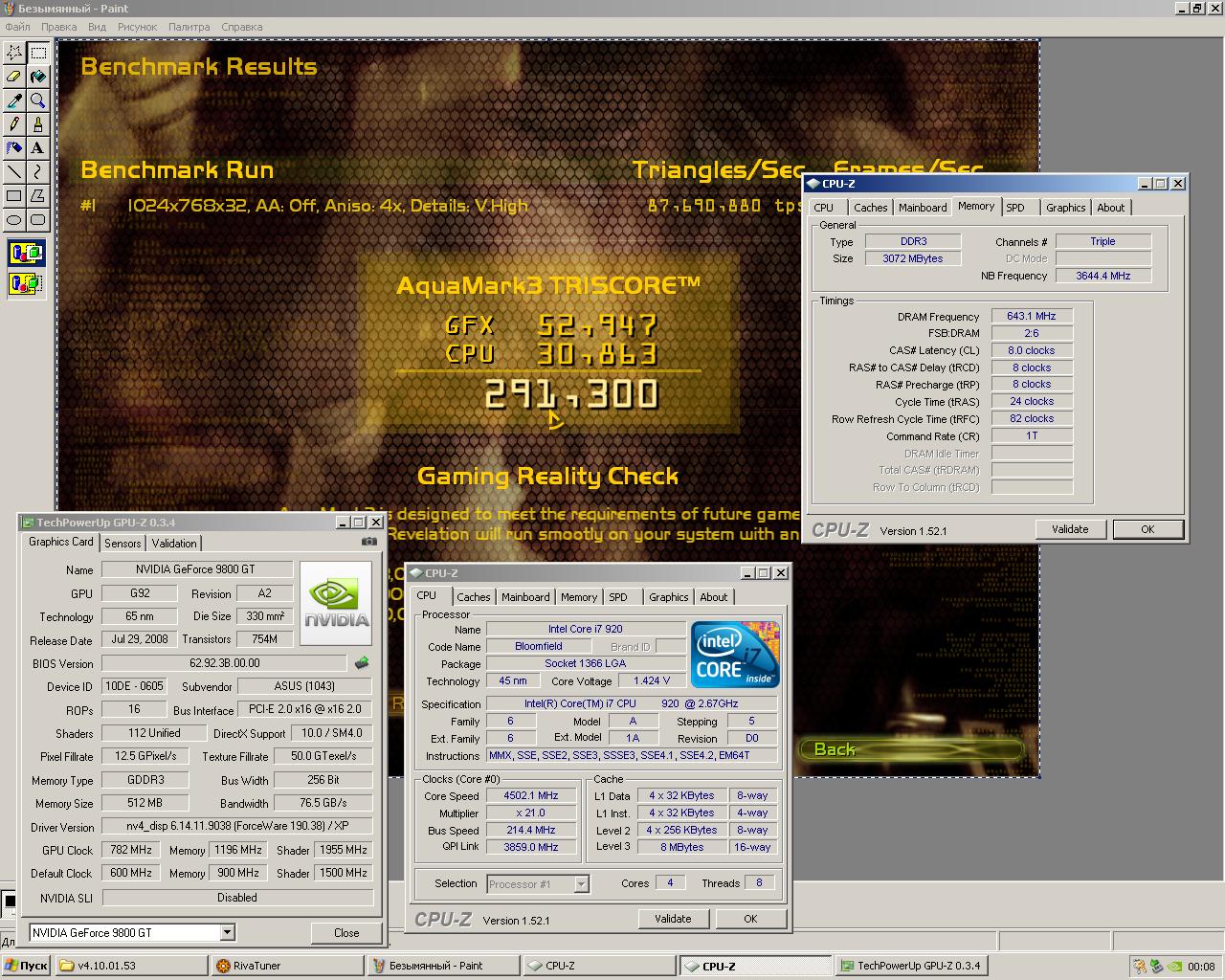Open Caches tab in CPU-Z processor info window
Screen dimensions: 1225x980
[474, 597]
